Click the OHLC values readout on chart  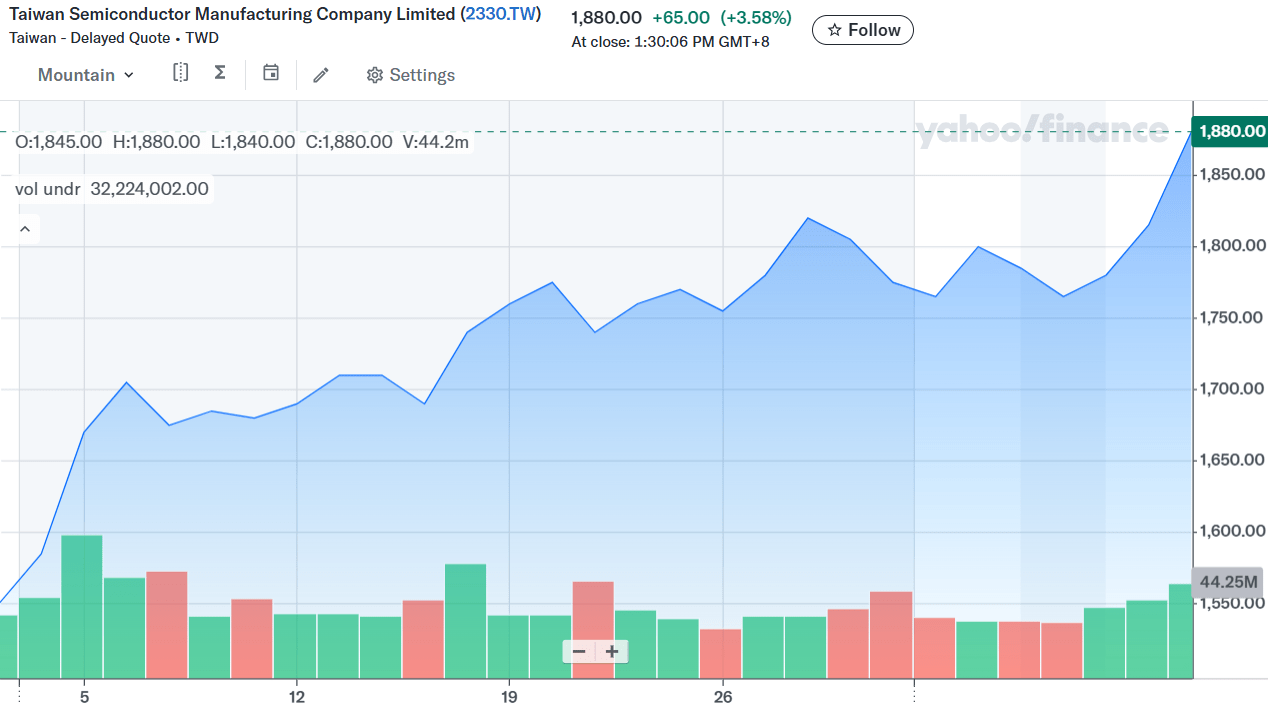[x=242, y=142]
